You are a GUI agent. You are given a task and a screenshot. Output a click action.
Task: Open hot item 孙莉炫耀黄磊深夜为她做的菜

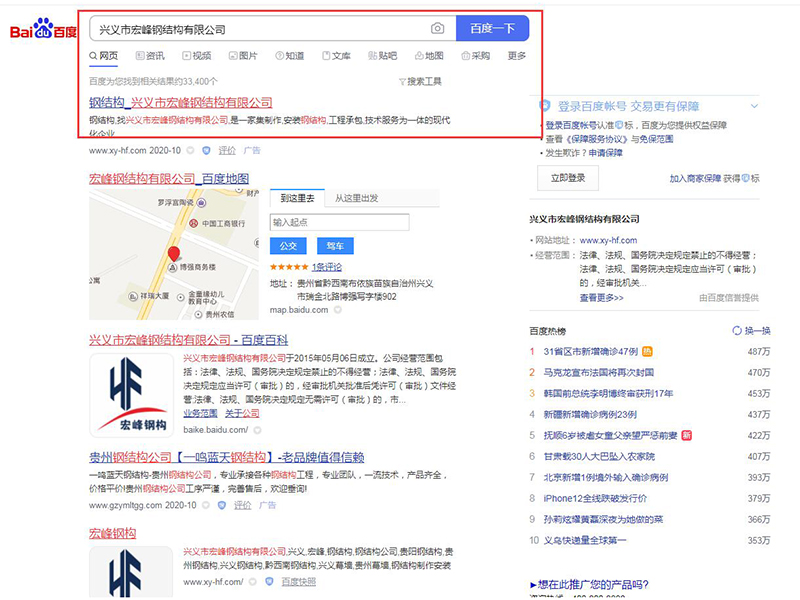[603, 519]
